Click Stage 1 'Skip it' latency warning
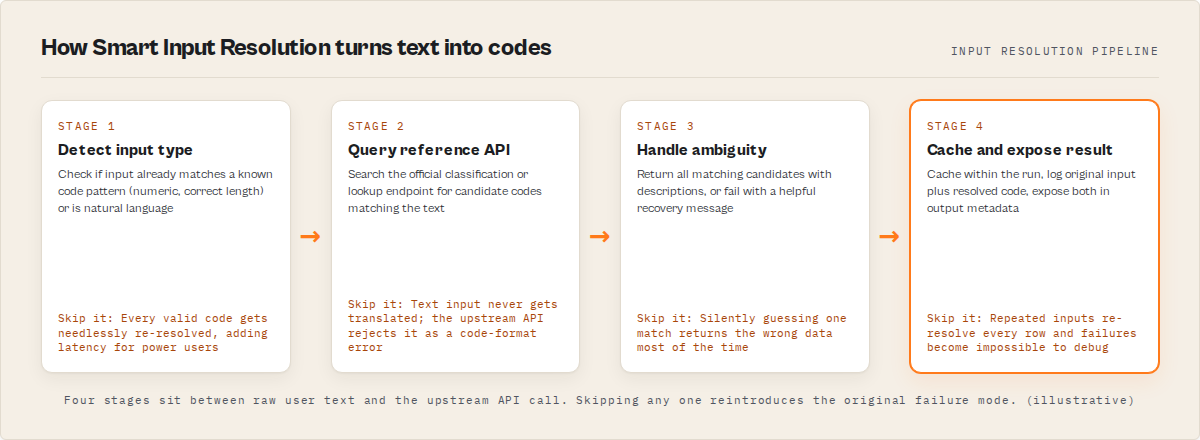1200x440 pixels. (x=163, y=333)
